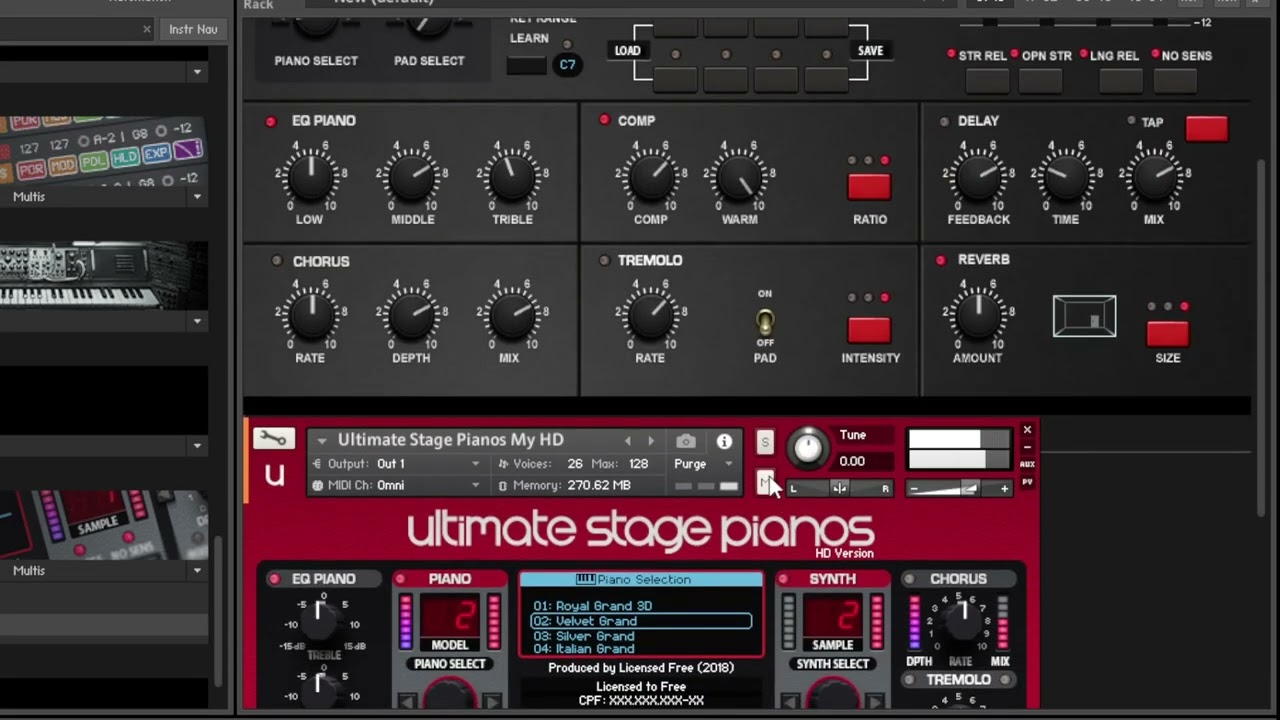Select 02: Velvet Grand piano

641,621
